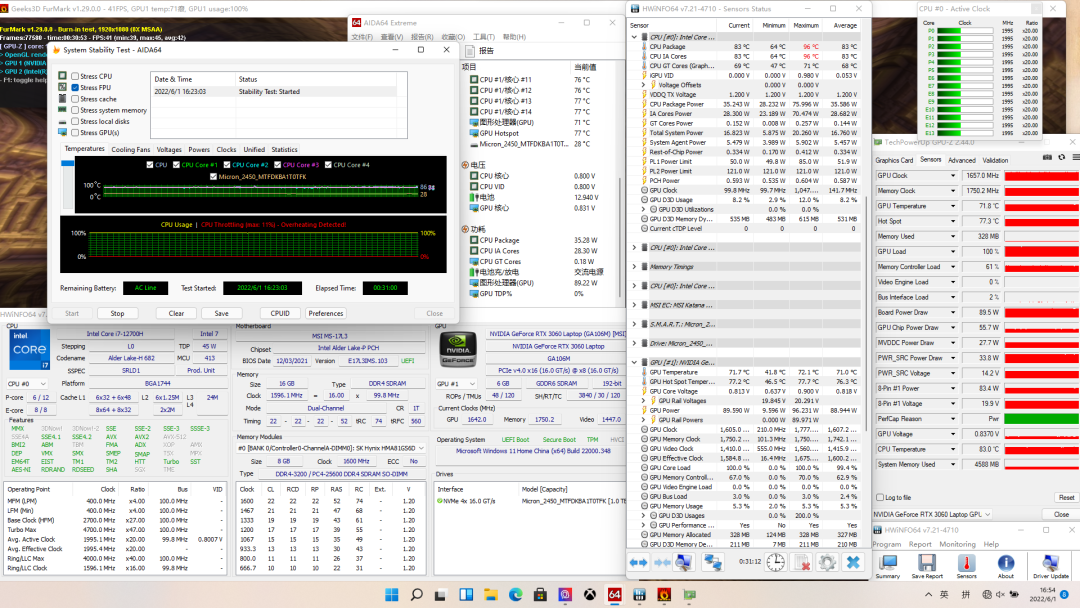Viewport: 1080px width, 608px height.
Task: Stop the stability test
Action: point(117,313)
